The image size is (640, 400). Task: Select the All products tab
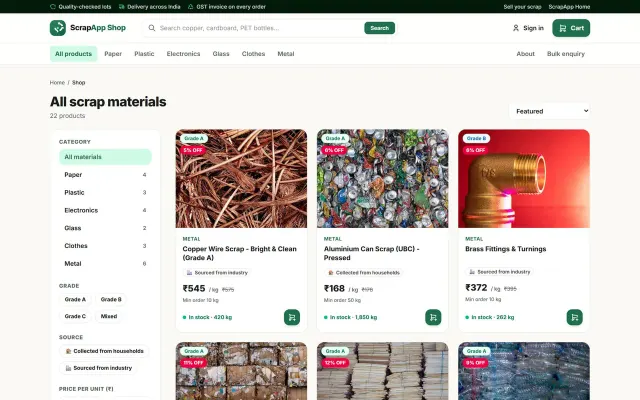[73, 53]
